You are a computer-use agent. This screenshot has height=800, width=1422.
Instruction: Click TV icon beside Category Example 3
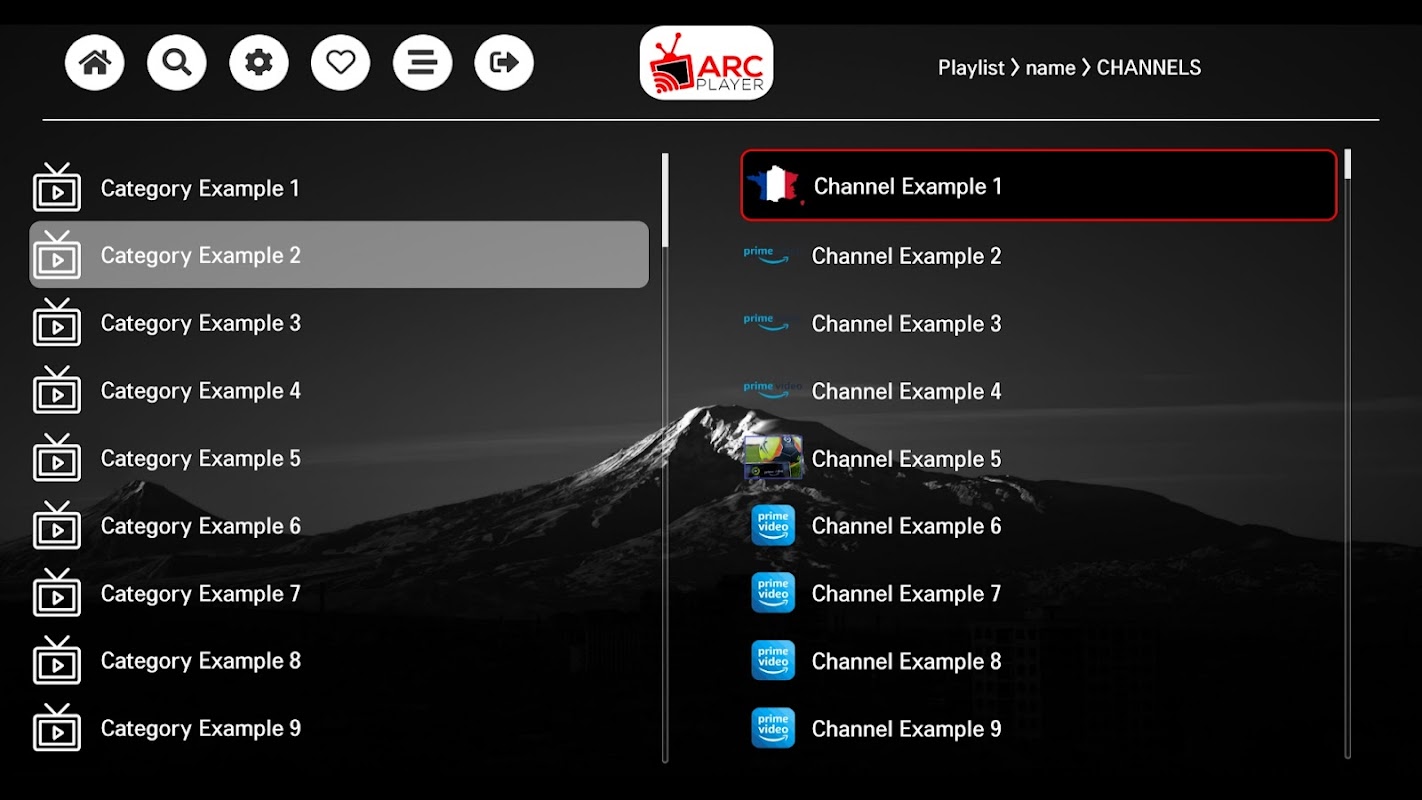(x=57, y=322)
